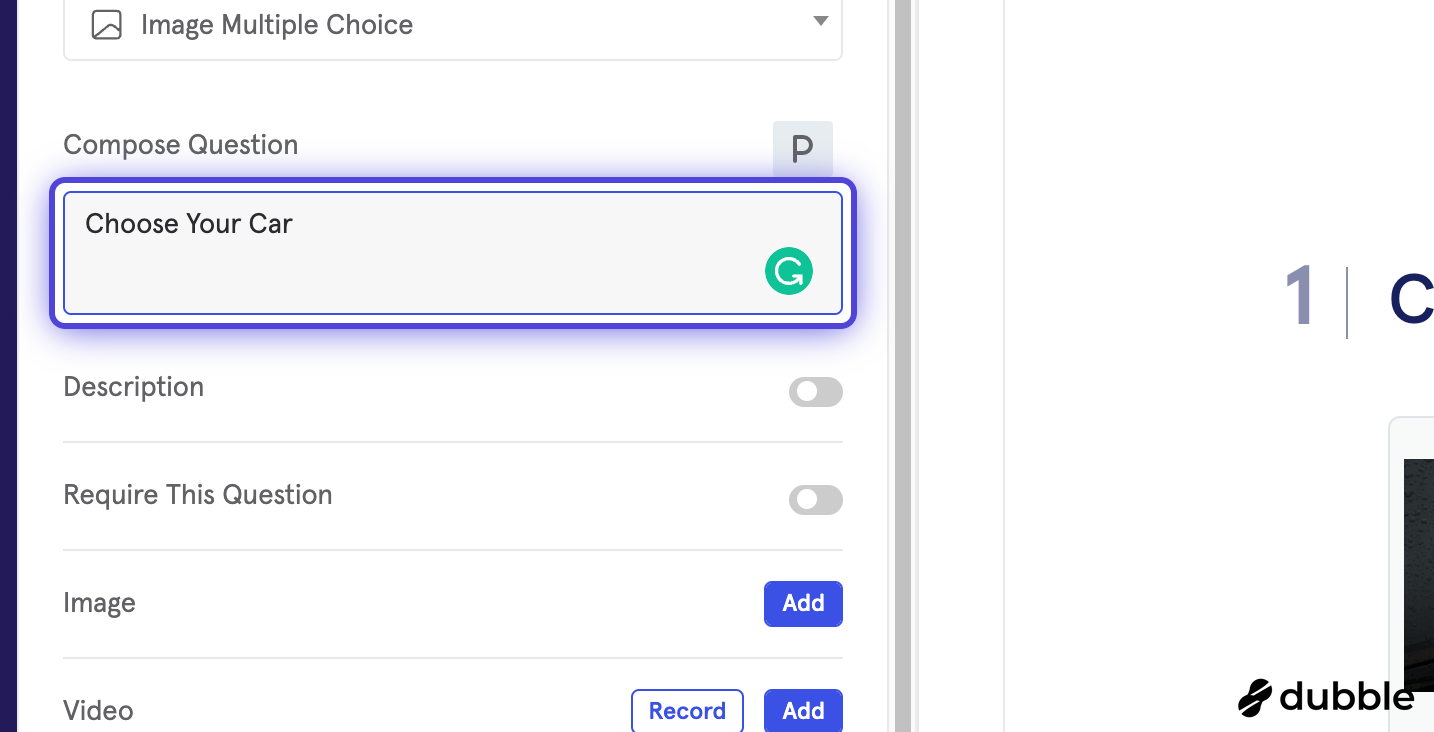Turn on the Require This Question switch
The image size is (1434, 732).
point(816,500)
